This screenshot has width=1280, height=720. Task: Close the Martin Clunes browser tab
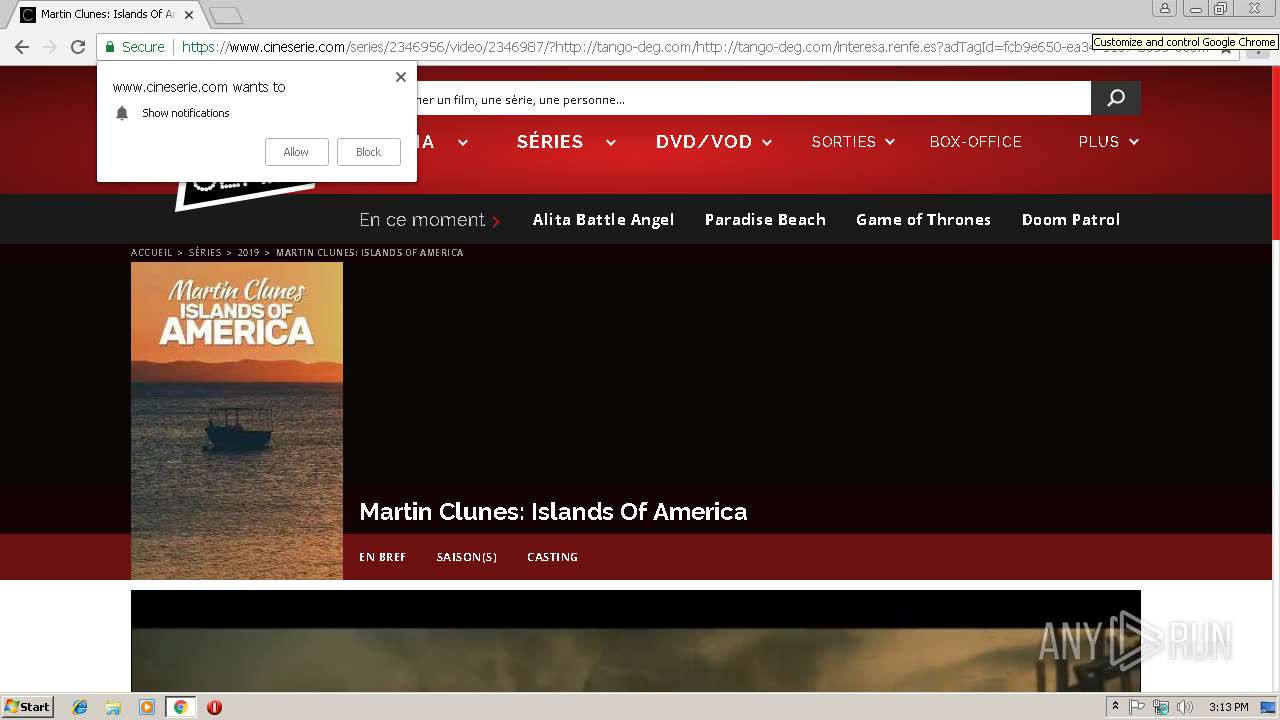(188, 15)
